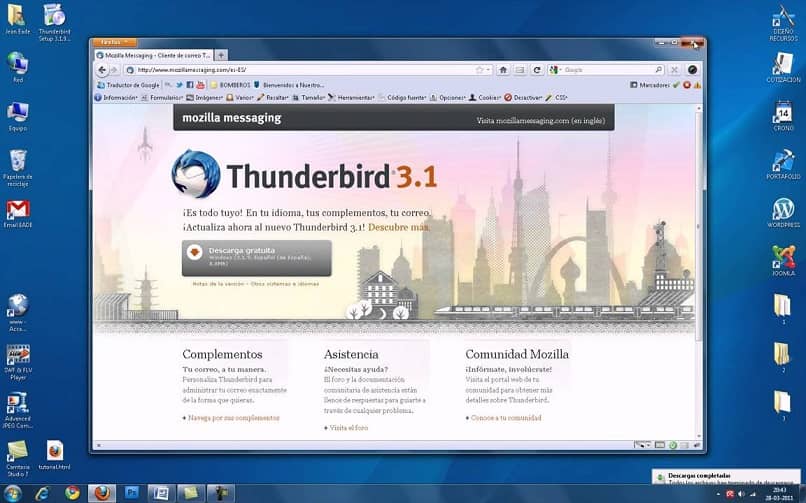Open the Conoce a tu comunidad link

click(x=506, y=418)
